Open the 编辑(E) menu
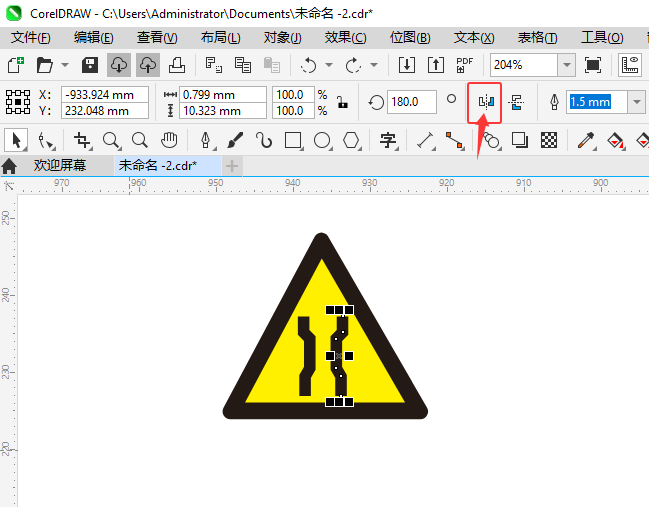The image size is (649, 507). (94, 38)
